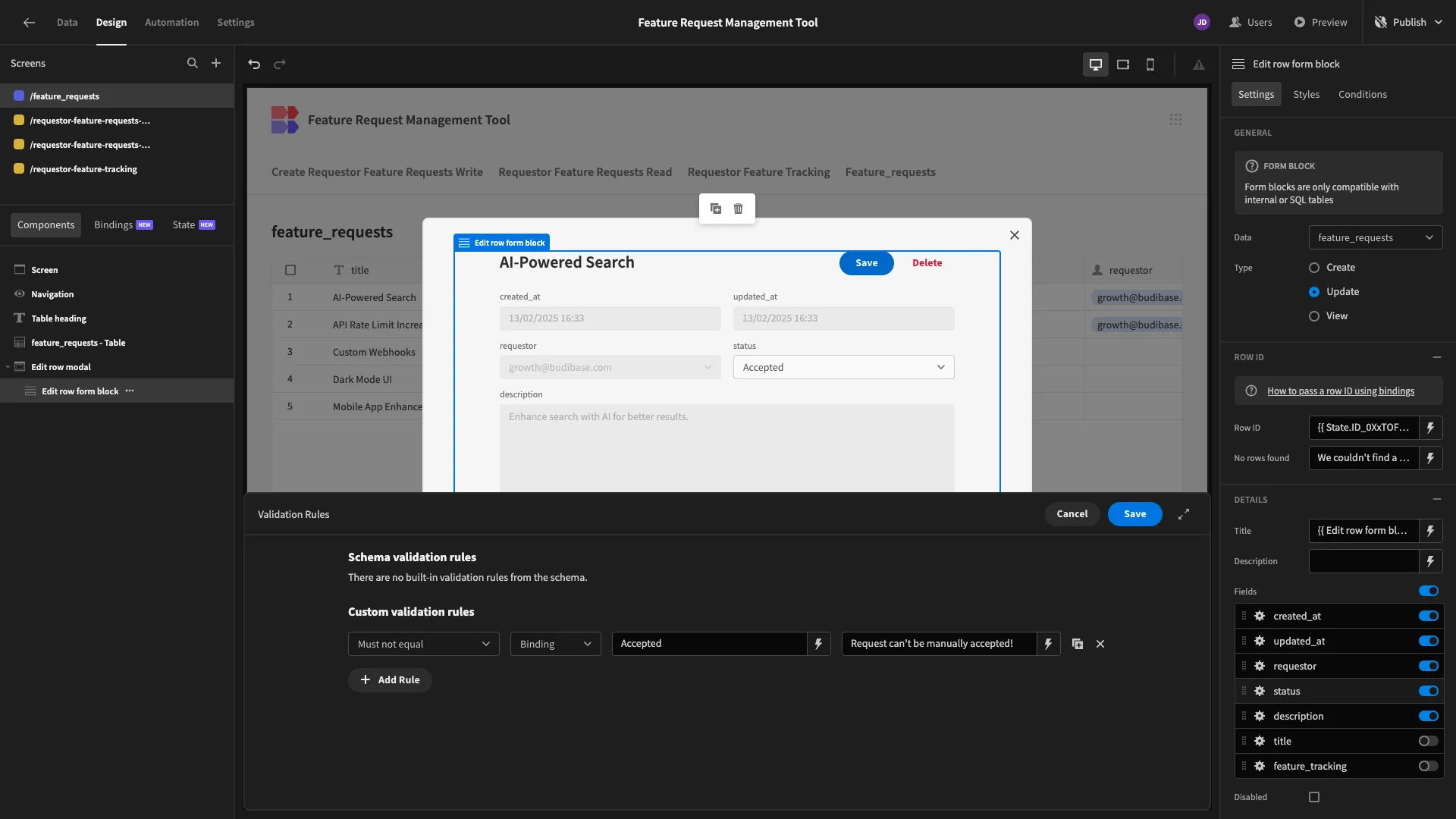Open bindings for No rows found
Screen dimensions: 1456x819
(x=1430, y=458)
